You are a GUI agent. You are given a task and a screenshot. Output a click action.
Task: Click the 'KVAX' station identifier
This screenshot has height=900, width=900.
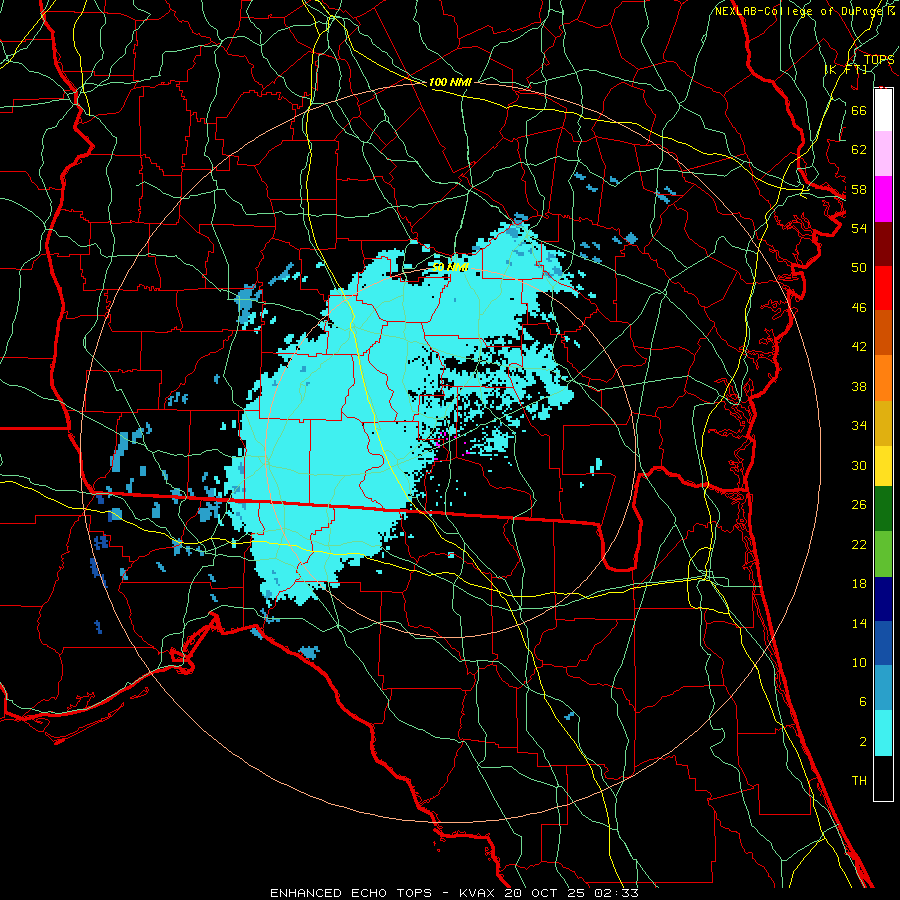pos(479,893)
